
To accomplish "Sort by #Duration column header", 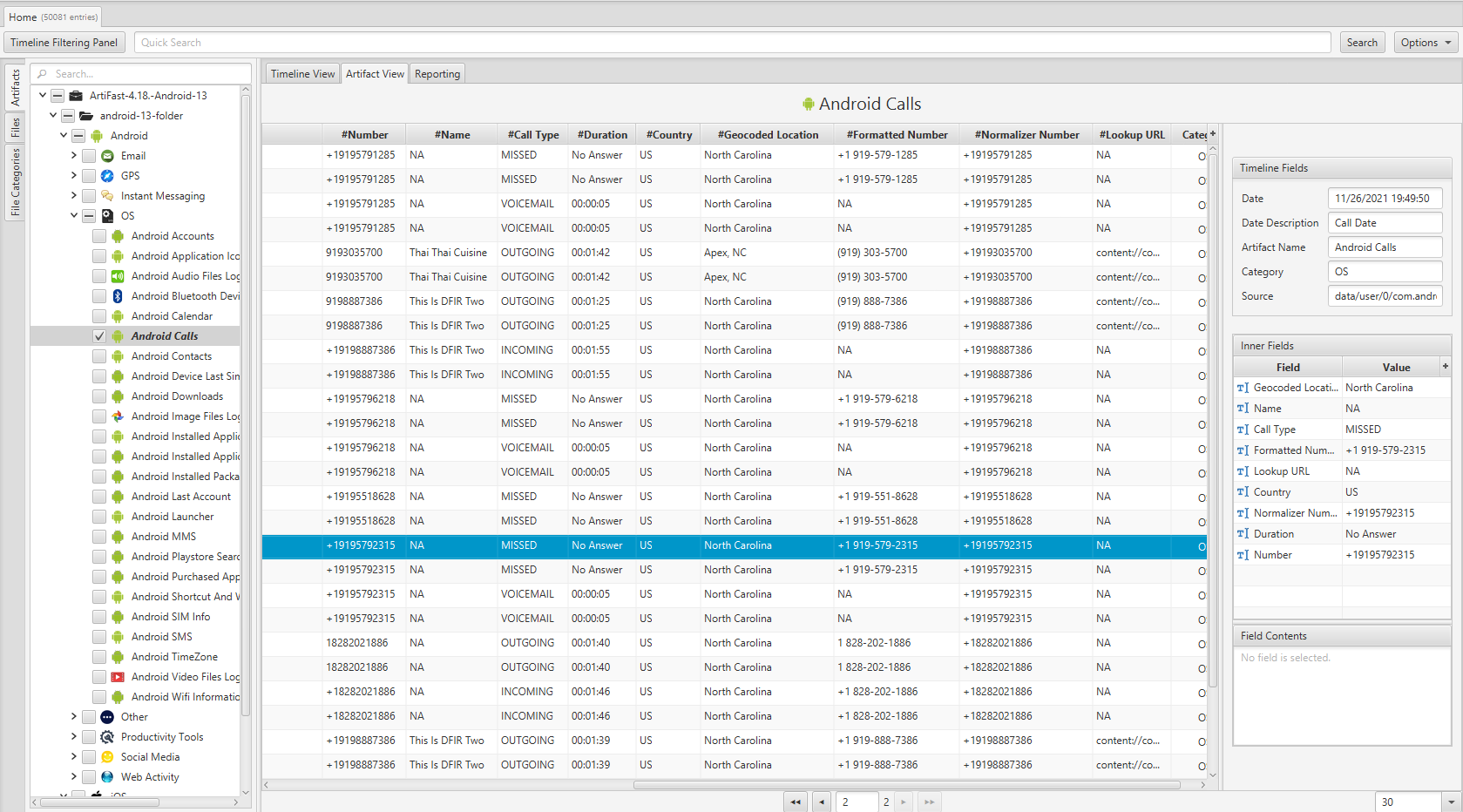I will pos(602,135).
